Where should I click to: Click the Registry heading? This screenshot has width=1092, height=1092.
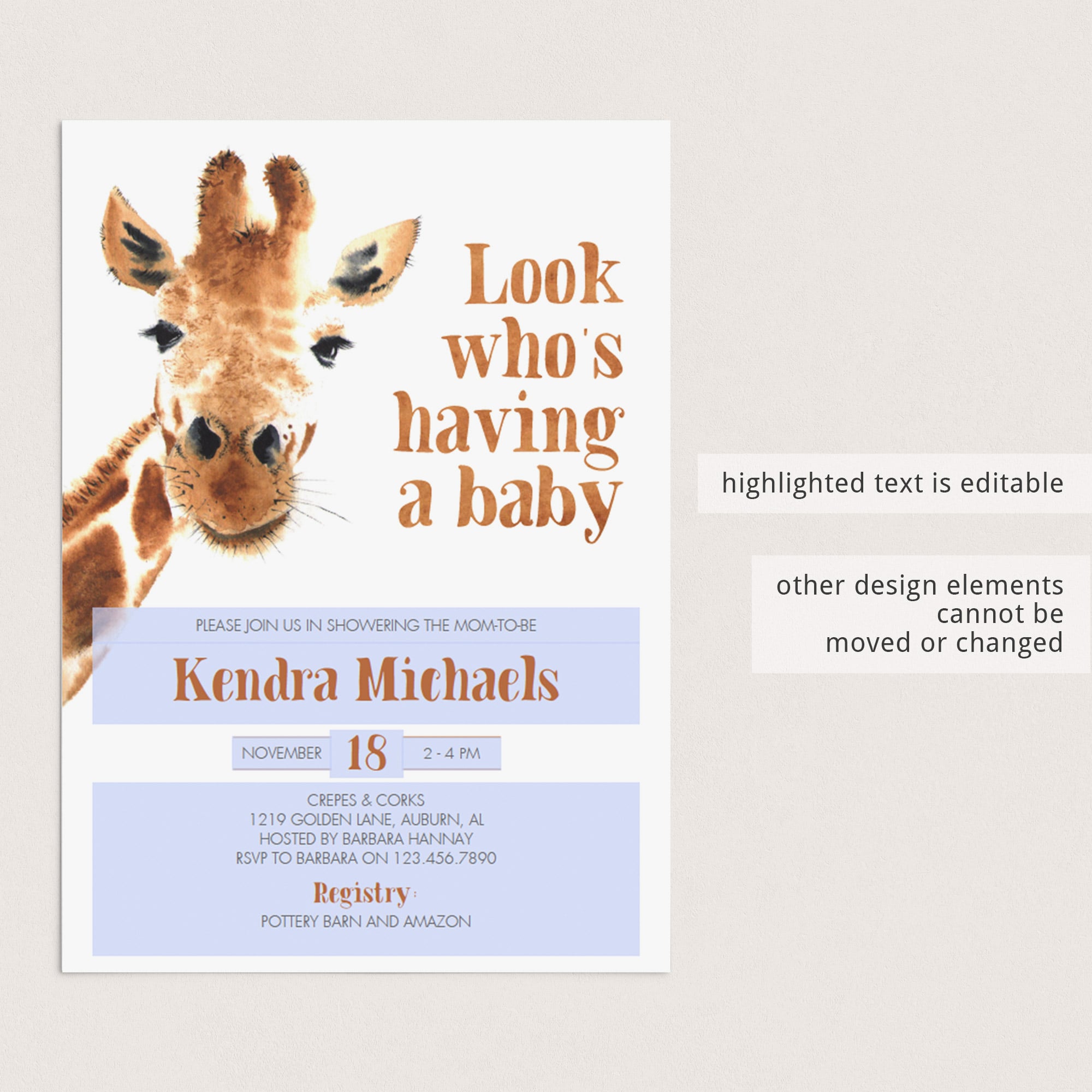coord(365,894)
